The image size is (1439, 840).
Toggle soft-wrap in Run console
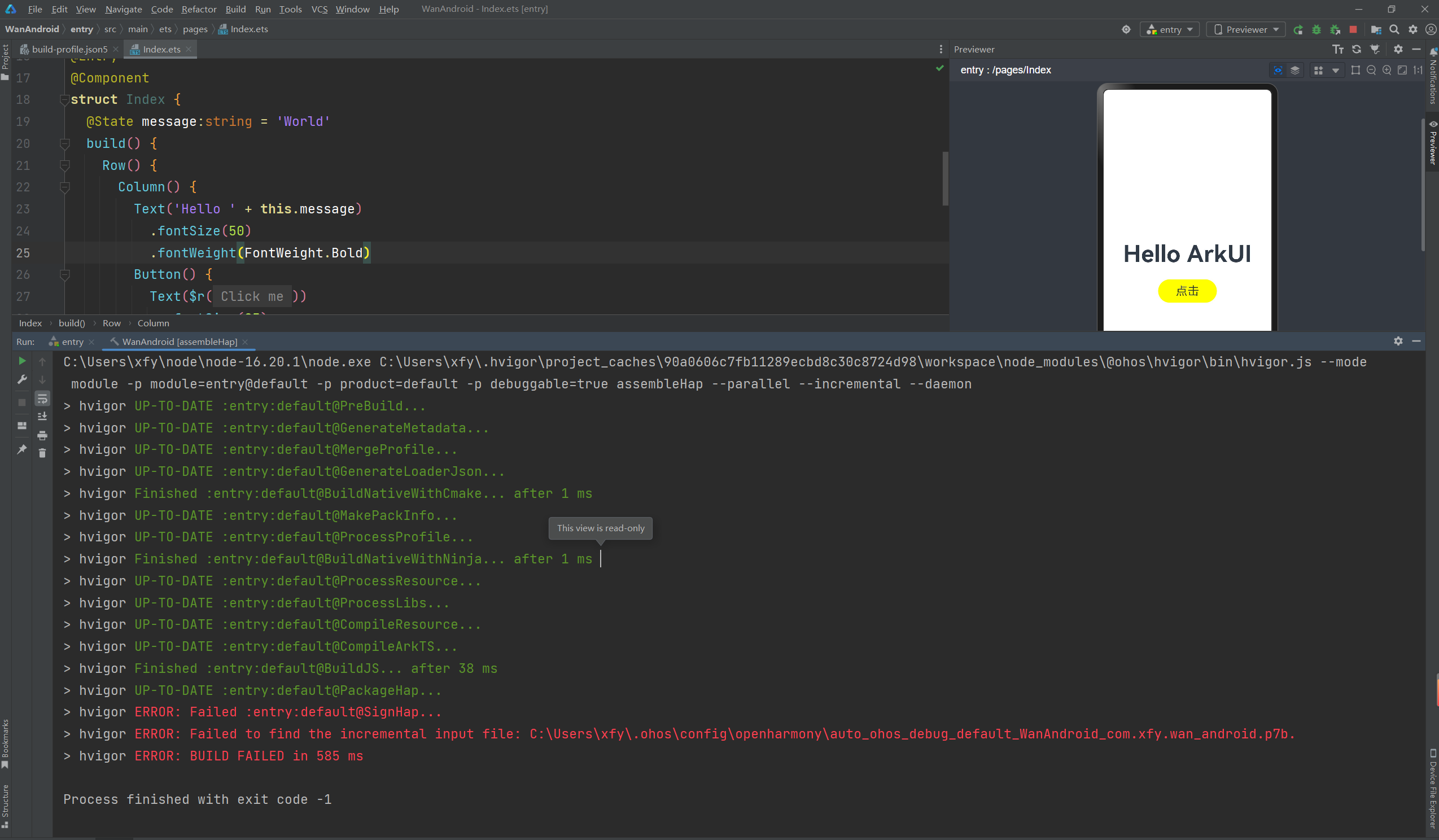tap(42, 399)
